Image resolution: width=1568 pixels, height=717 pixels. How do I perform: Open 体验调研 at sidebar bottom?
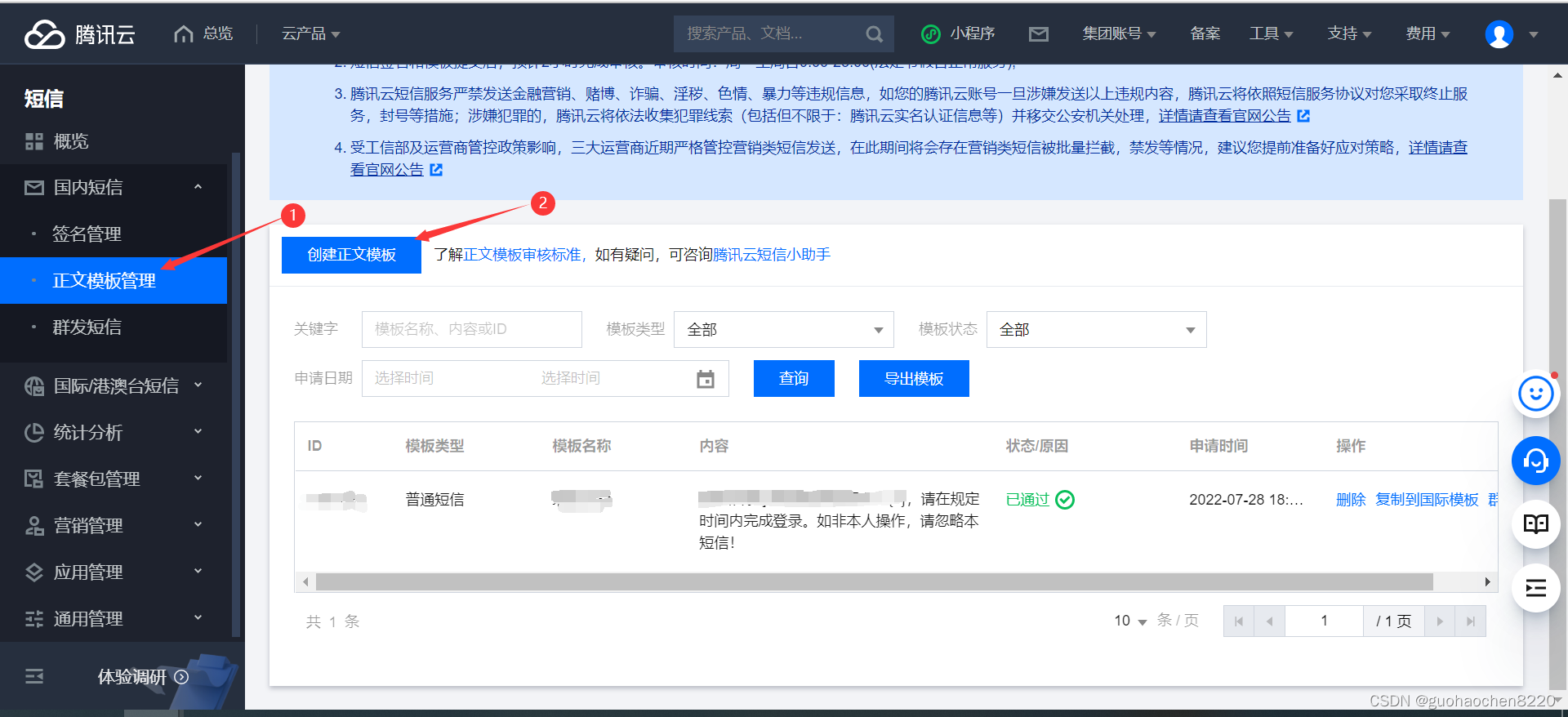tap(143, 677)
